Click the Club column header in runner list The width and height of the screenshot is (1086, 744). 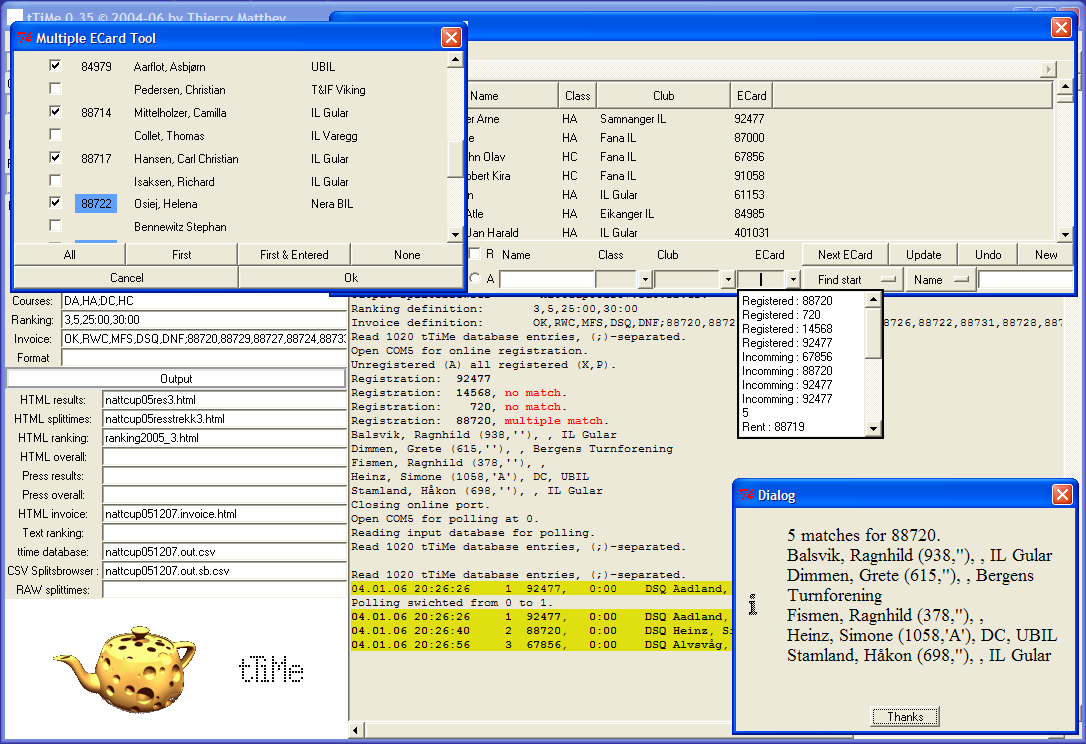(663, 96)
